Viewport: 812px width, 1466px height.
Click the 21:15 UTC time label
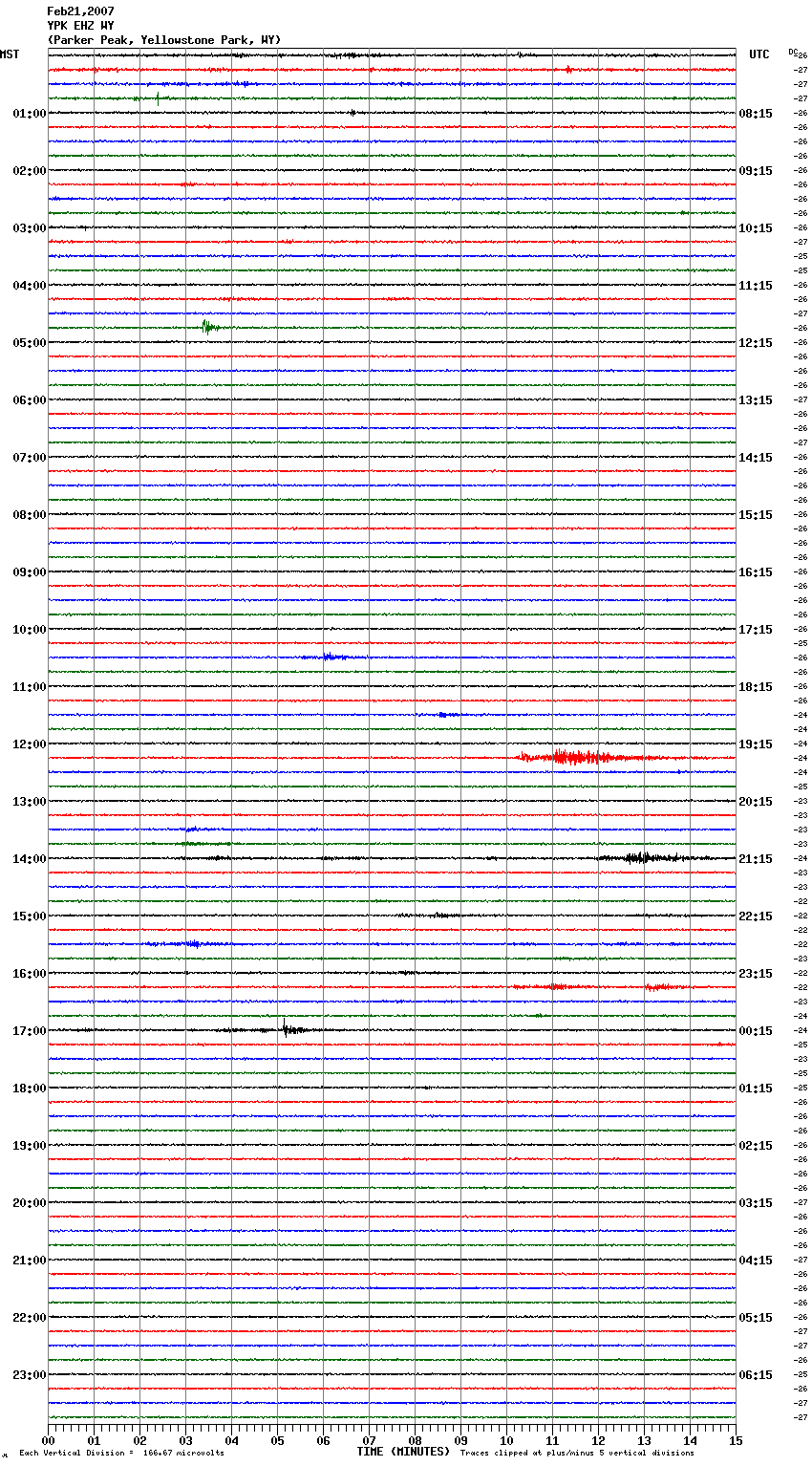coord(756,859)
